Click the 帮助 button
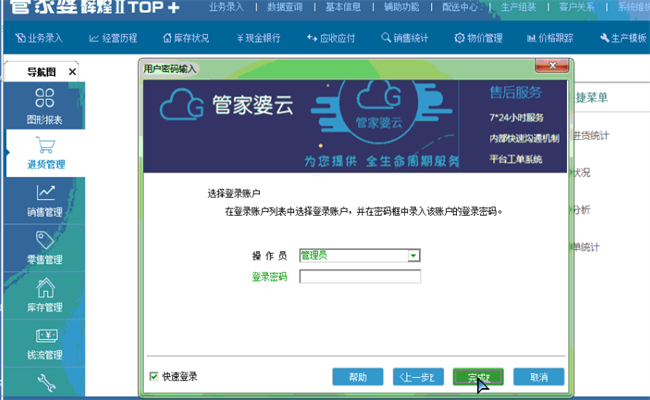 pyautogui.click(x=358, y=377)
